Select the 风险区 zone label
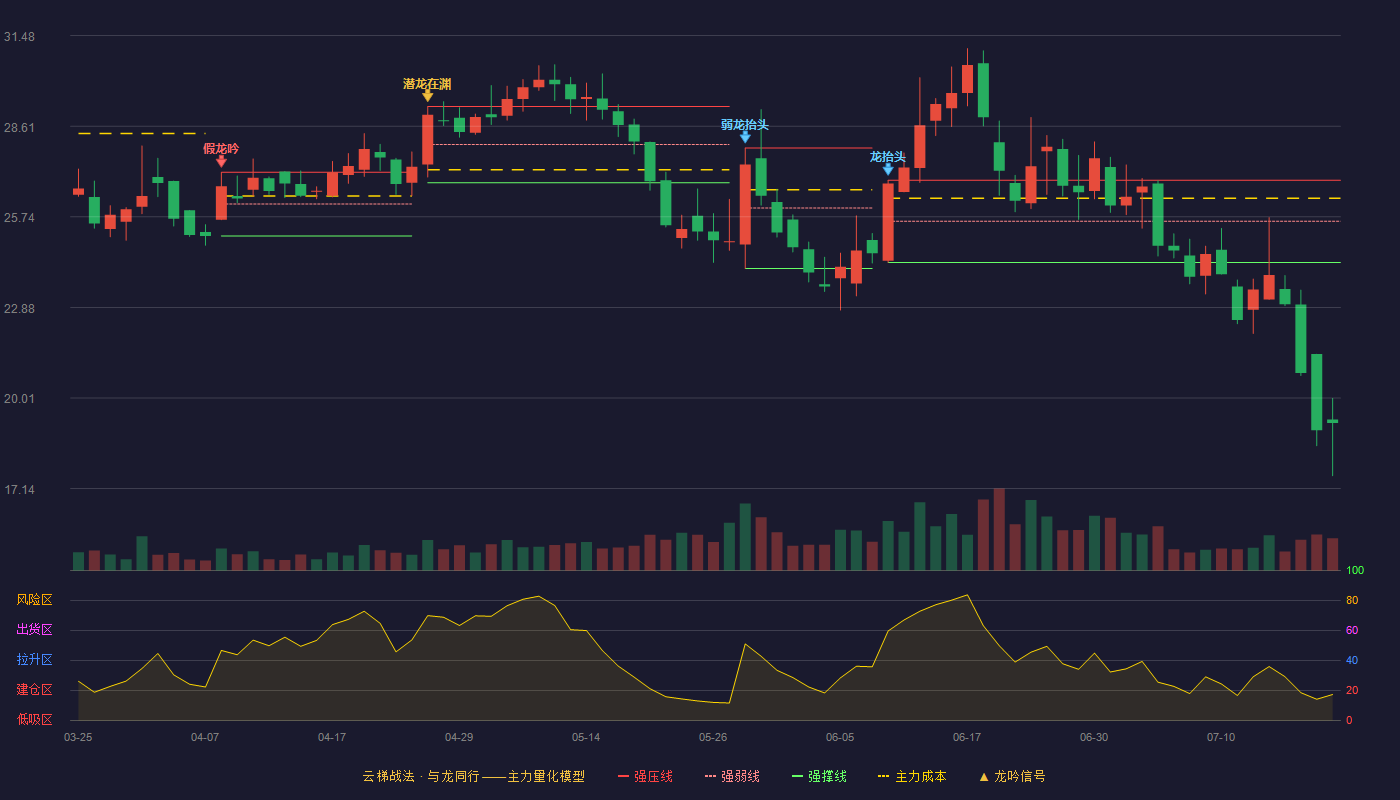The width and height of the screenshot is (1400, 800). pyautogui.click(x=34, y=600)
